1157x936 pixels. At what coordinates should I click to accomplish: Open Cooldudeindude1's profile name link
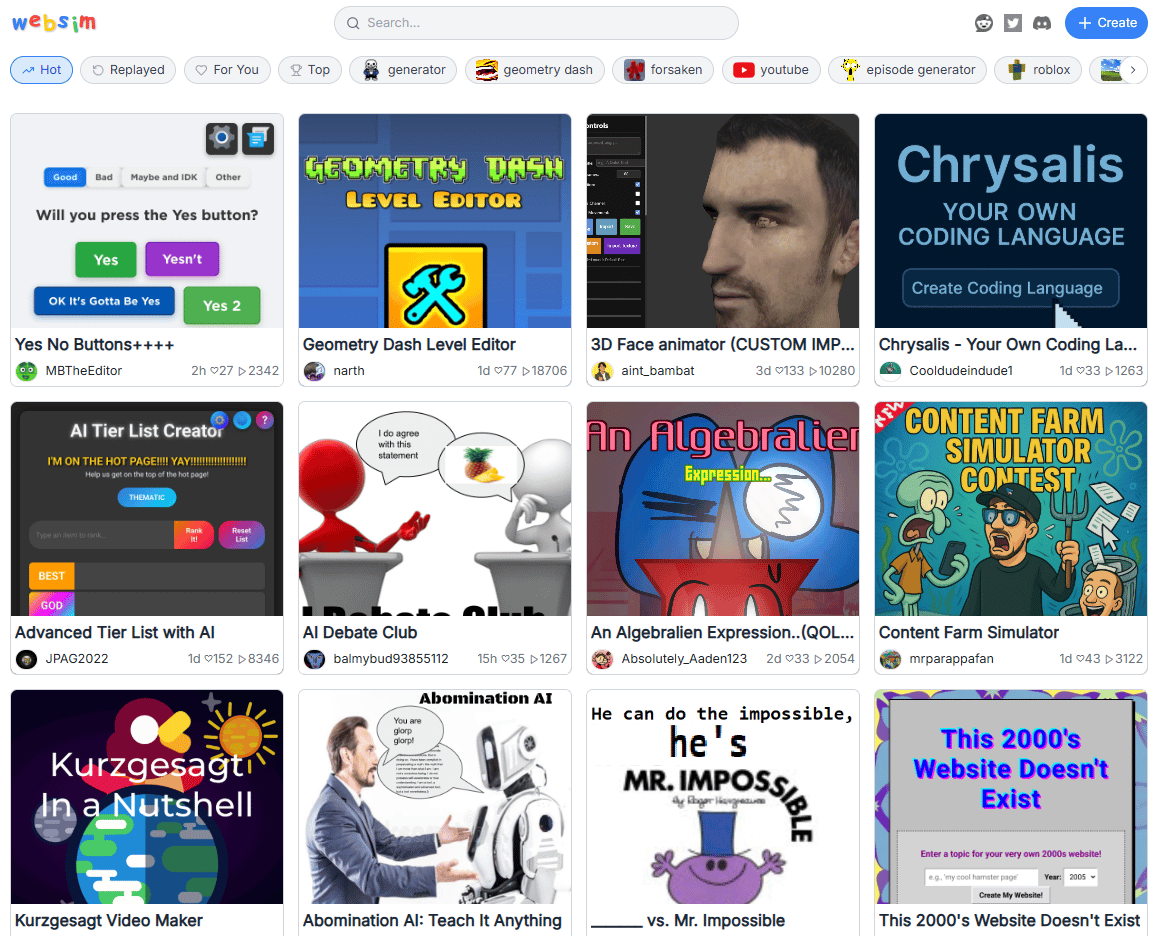(961, 371)
